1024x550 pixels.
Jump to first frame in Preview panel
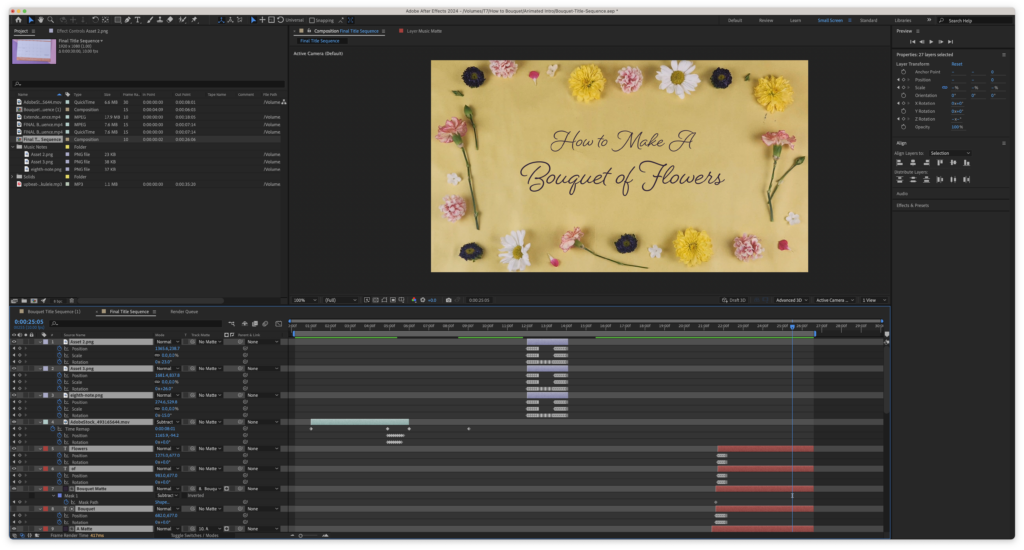pyautogui.click(x=912, y=41)
